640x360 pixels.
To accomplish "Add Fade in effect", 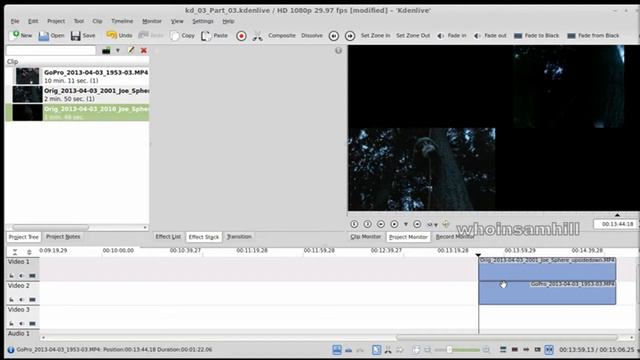I will pyautogui.click(x=451, y=36).
